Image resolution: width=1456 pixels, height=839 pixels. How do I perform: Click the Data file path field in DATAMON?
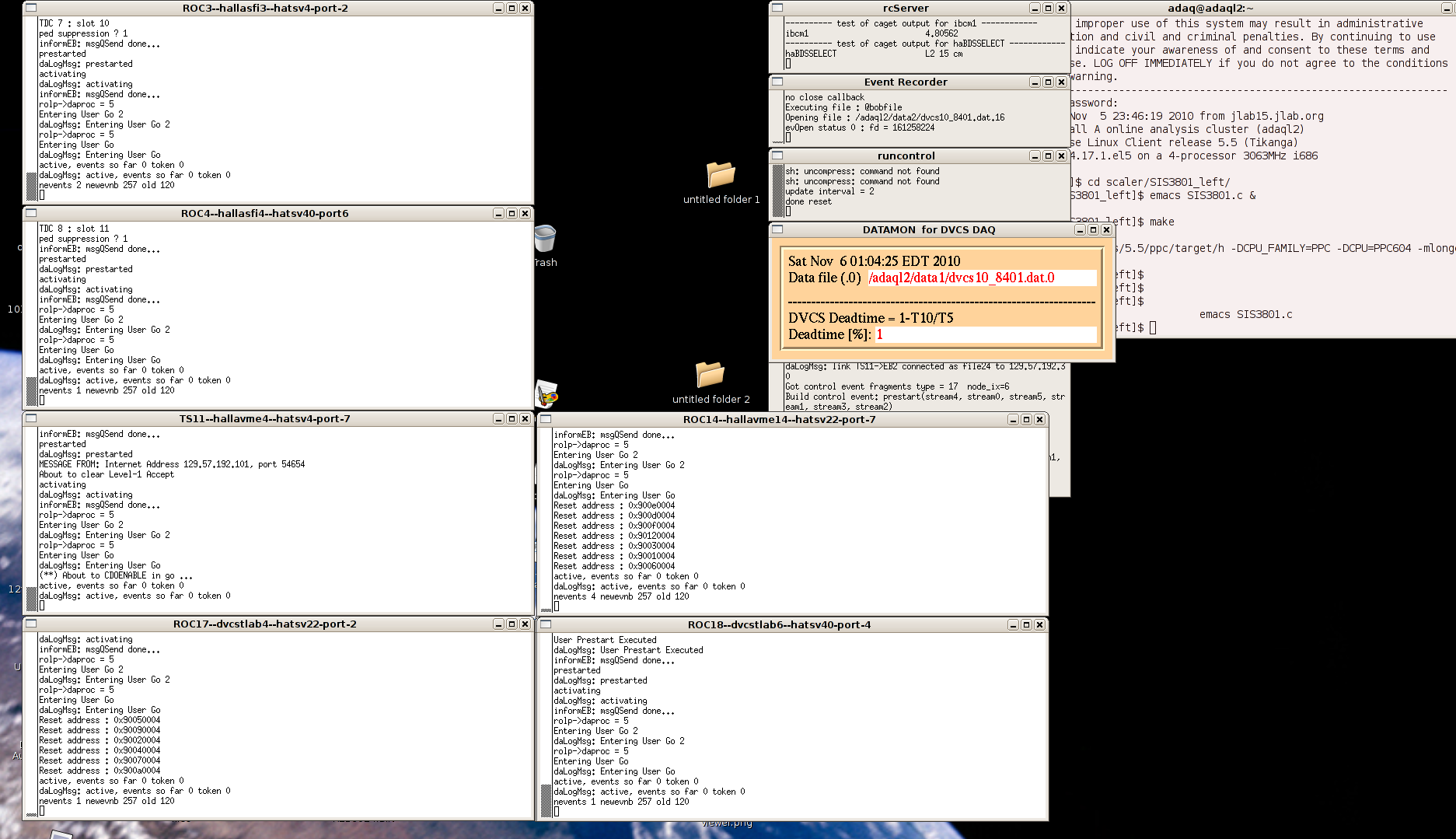982,278
